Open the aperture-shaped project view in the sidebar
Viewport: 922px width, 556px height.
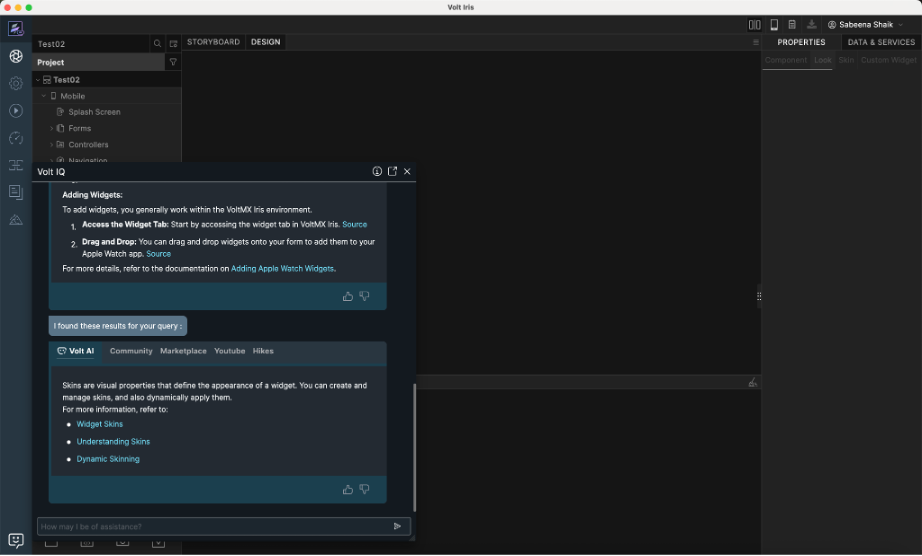click(16, 56)
